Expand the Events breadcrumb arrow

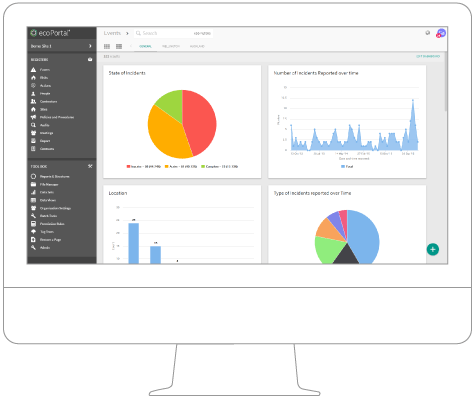[127, 33]
